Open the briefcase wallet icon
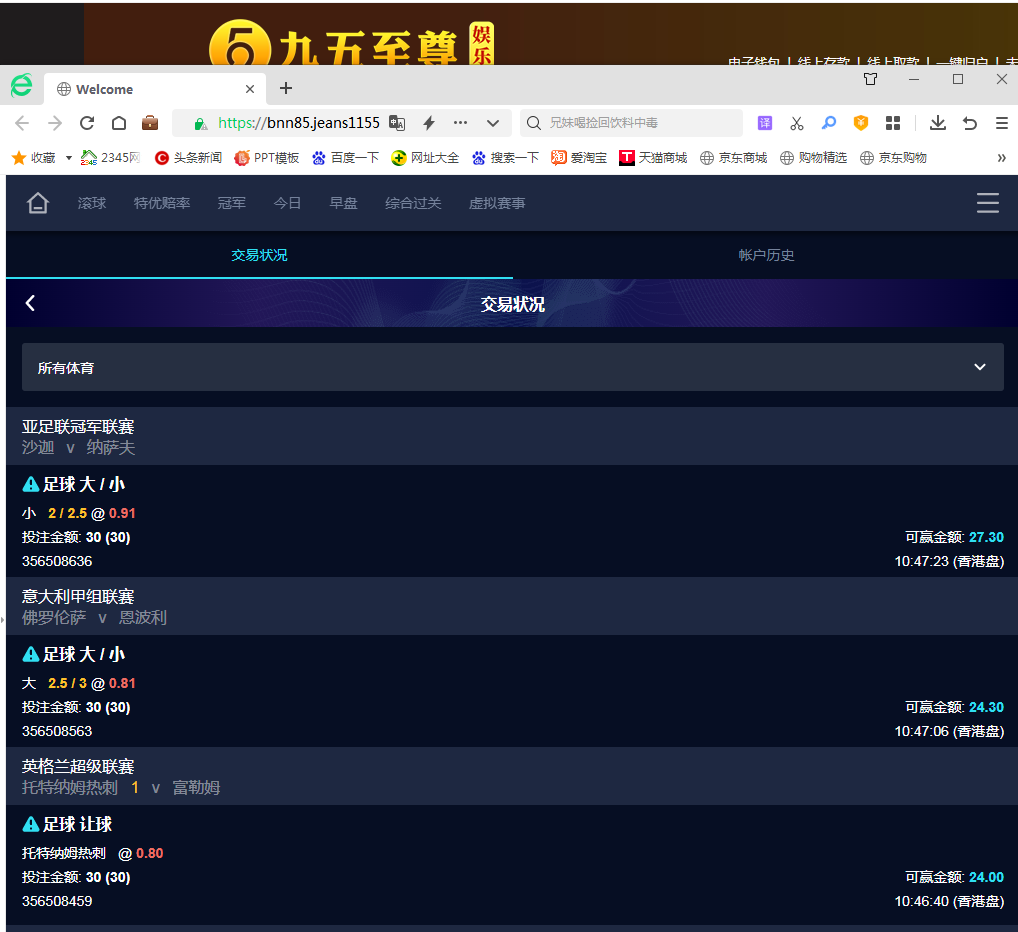1018x932 pixels. 150,123
